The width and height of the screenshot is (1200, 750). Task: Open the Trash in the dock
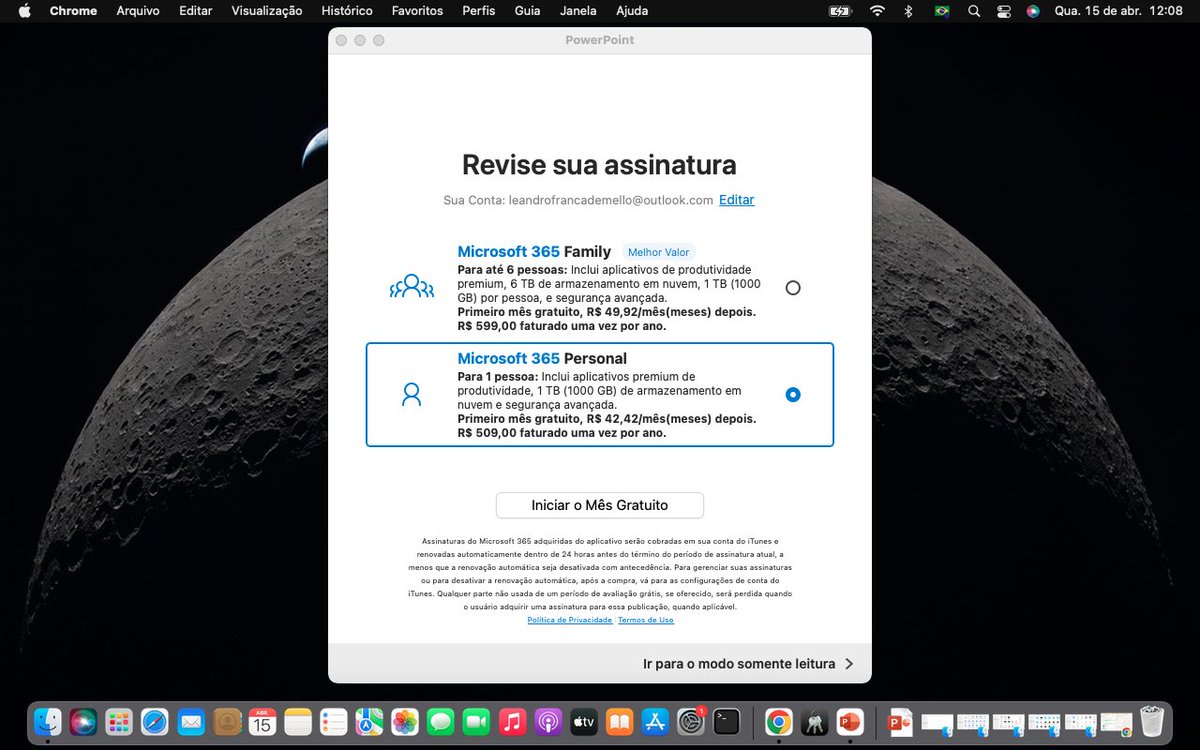(1152, 721)
